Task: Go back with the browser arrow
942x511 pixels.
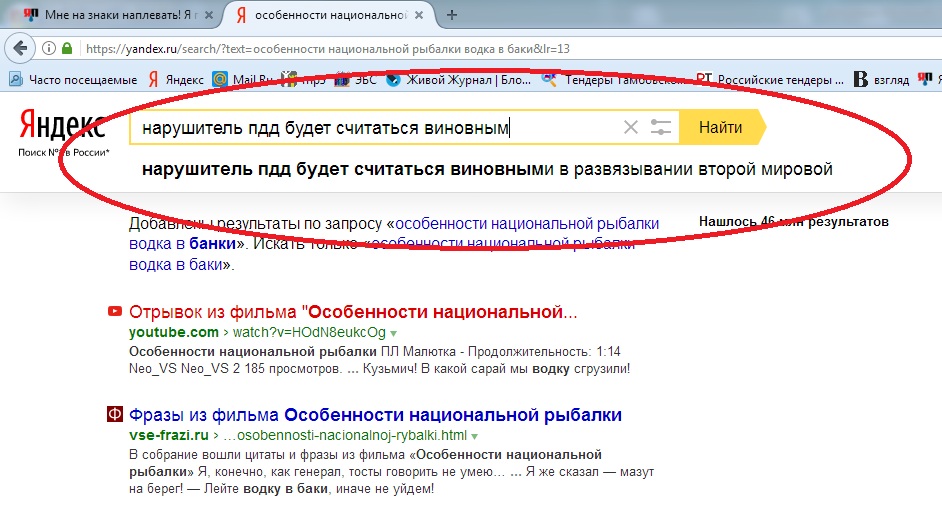Action: coord(20,48)
